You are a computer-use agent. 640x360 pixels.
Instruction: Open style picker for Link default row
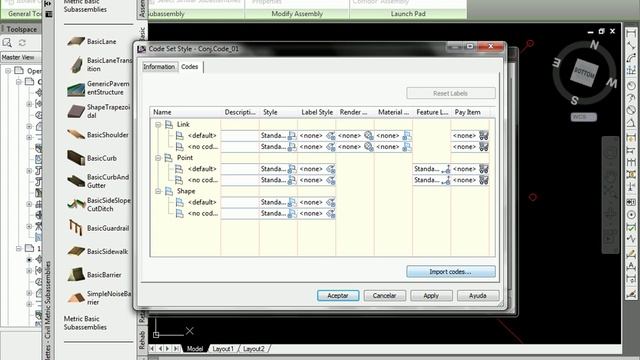coord(292,136)
